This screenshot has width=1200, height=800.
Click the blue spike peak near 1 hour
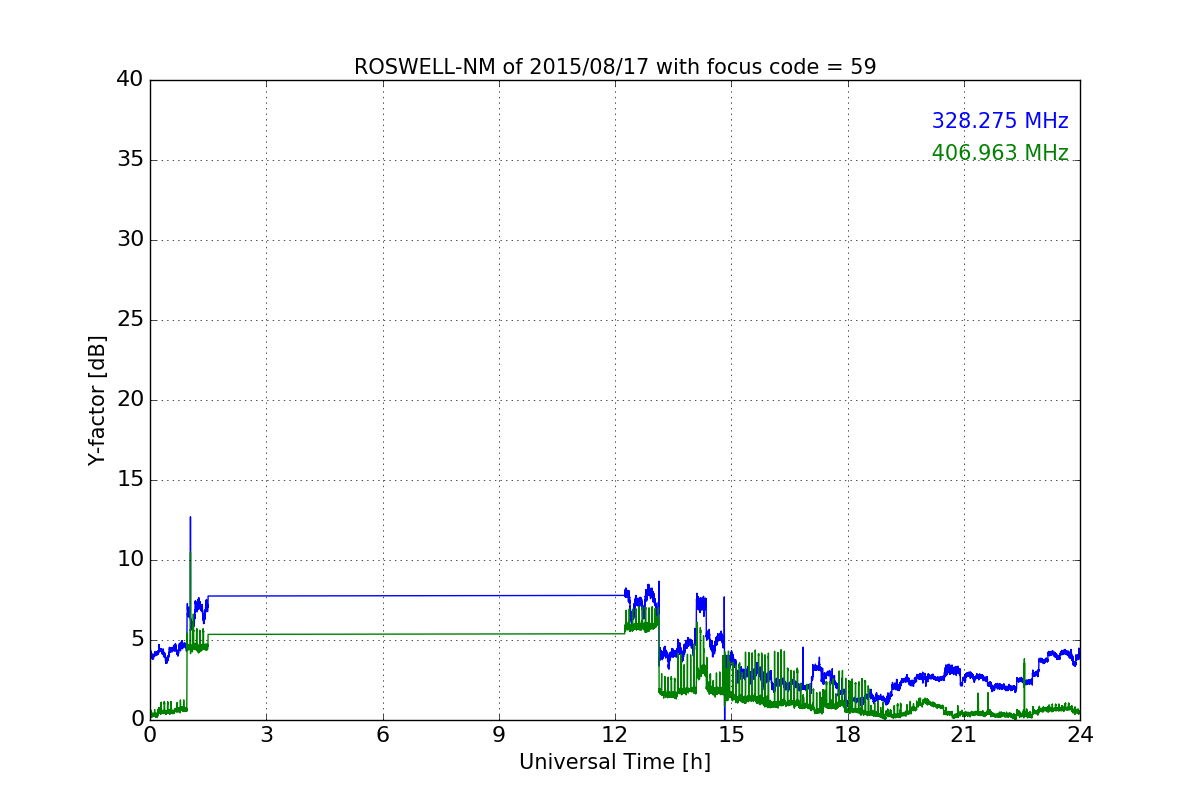[x=190, y=518]
